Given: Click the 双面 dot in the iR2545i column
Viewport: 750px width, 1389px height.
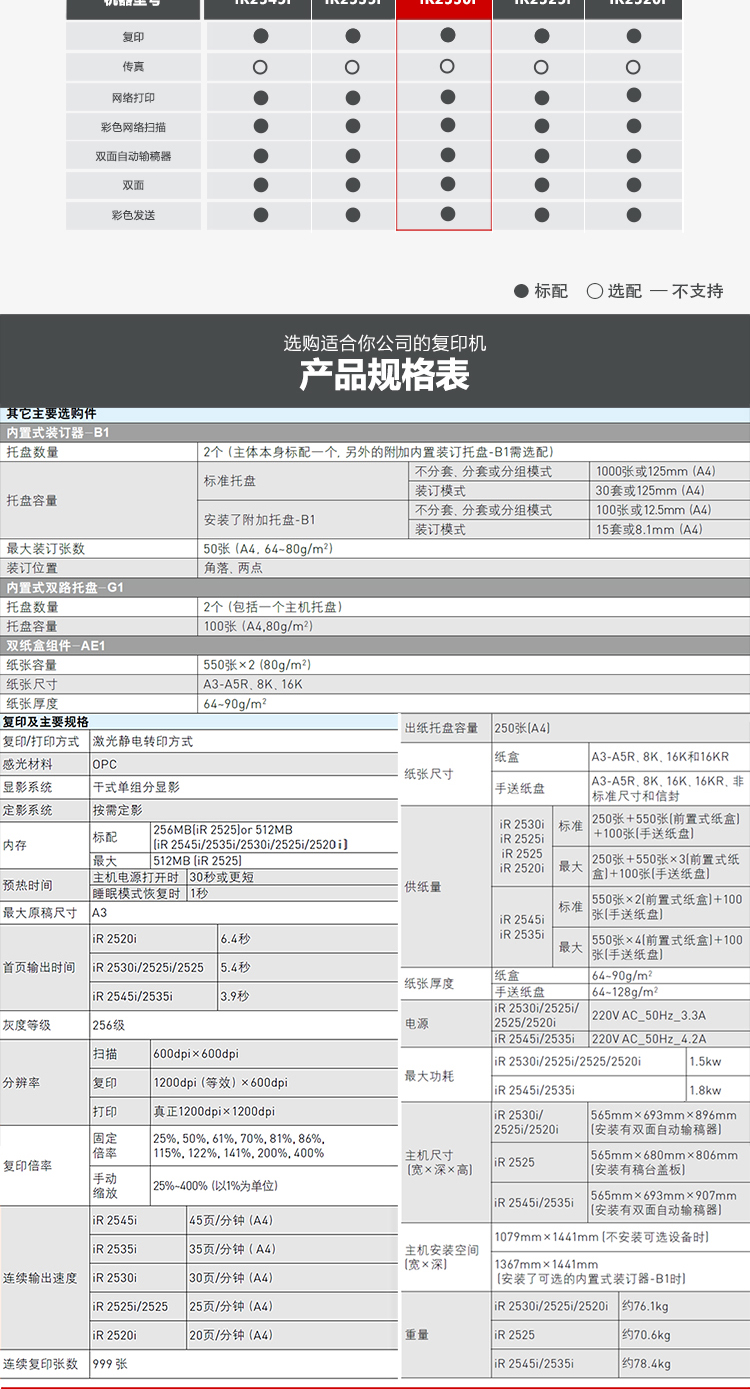Looking at the screenshot, I should click(260, 185).
